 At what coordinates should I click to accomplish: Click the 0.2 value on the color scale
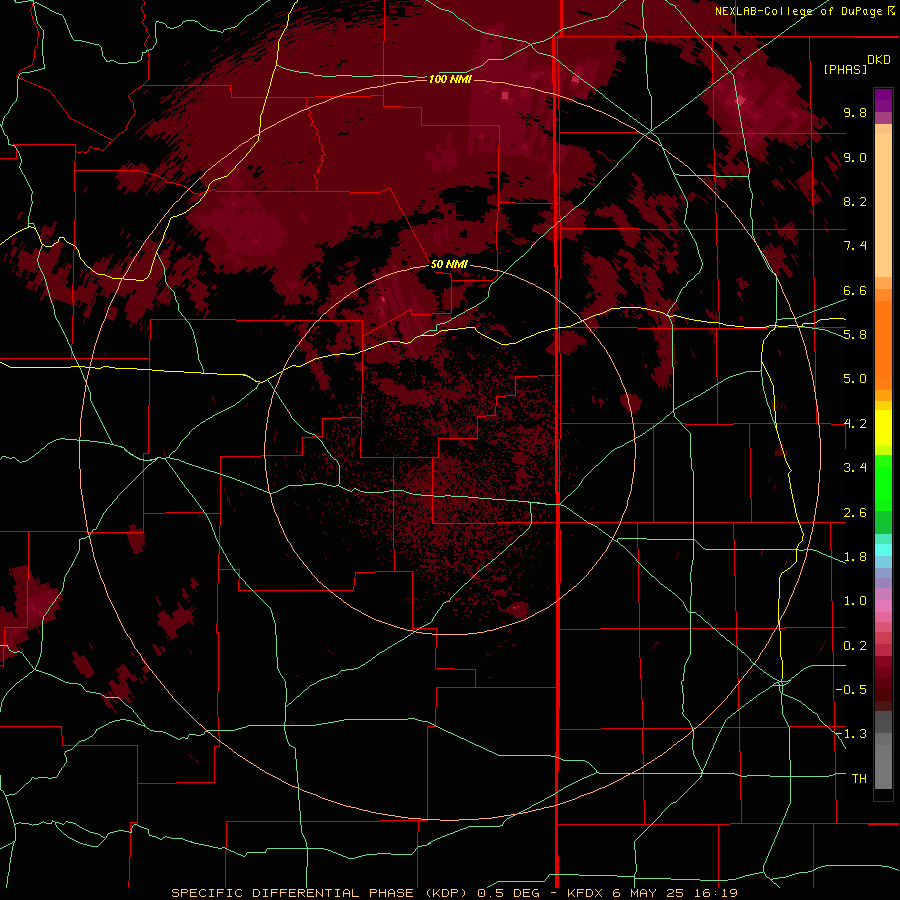[855, 646]
